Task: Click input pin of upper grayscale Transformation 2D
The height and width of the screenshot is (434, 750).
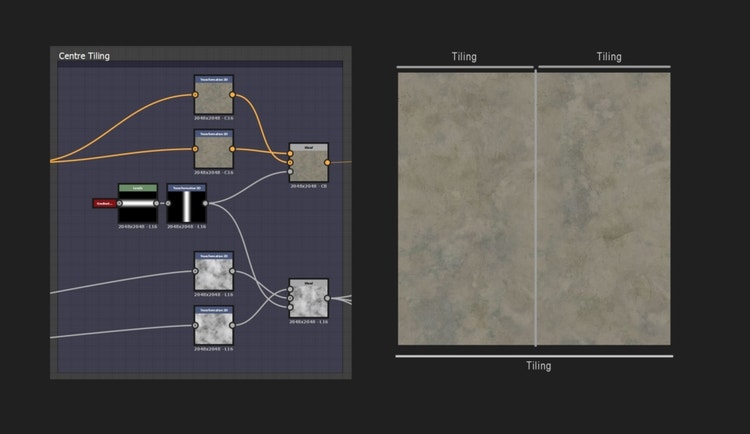Action: click(195, 271)
